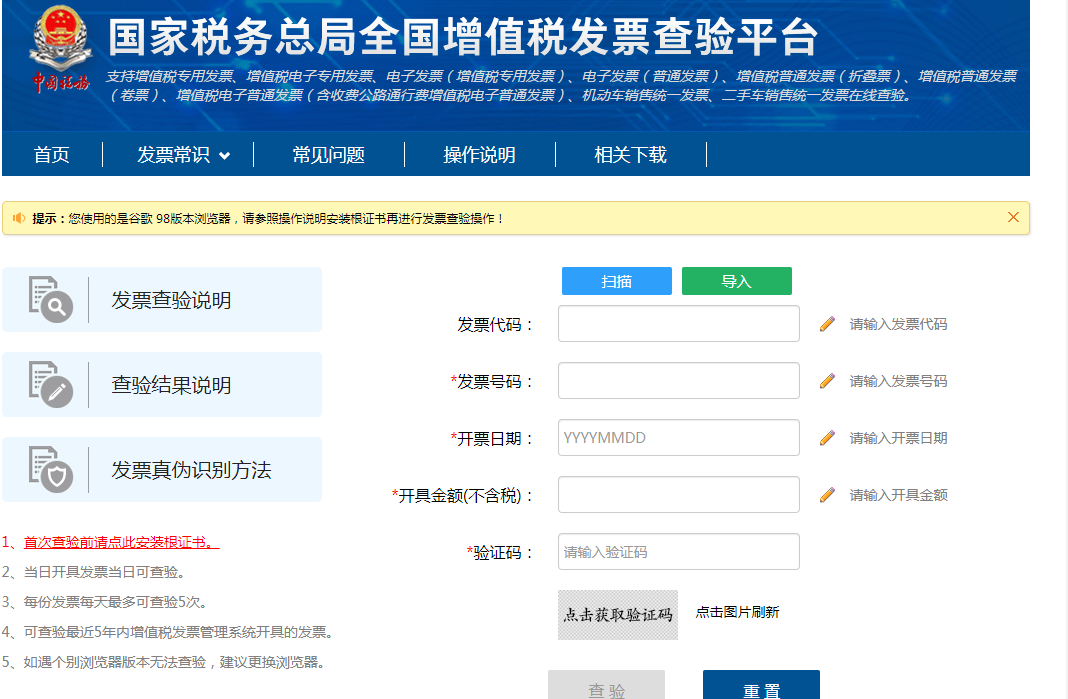Click the 开票日期 YYYYMMDD input field
This screenshot has height=699, width=1068.
[x=678, y=438]
